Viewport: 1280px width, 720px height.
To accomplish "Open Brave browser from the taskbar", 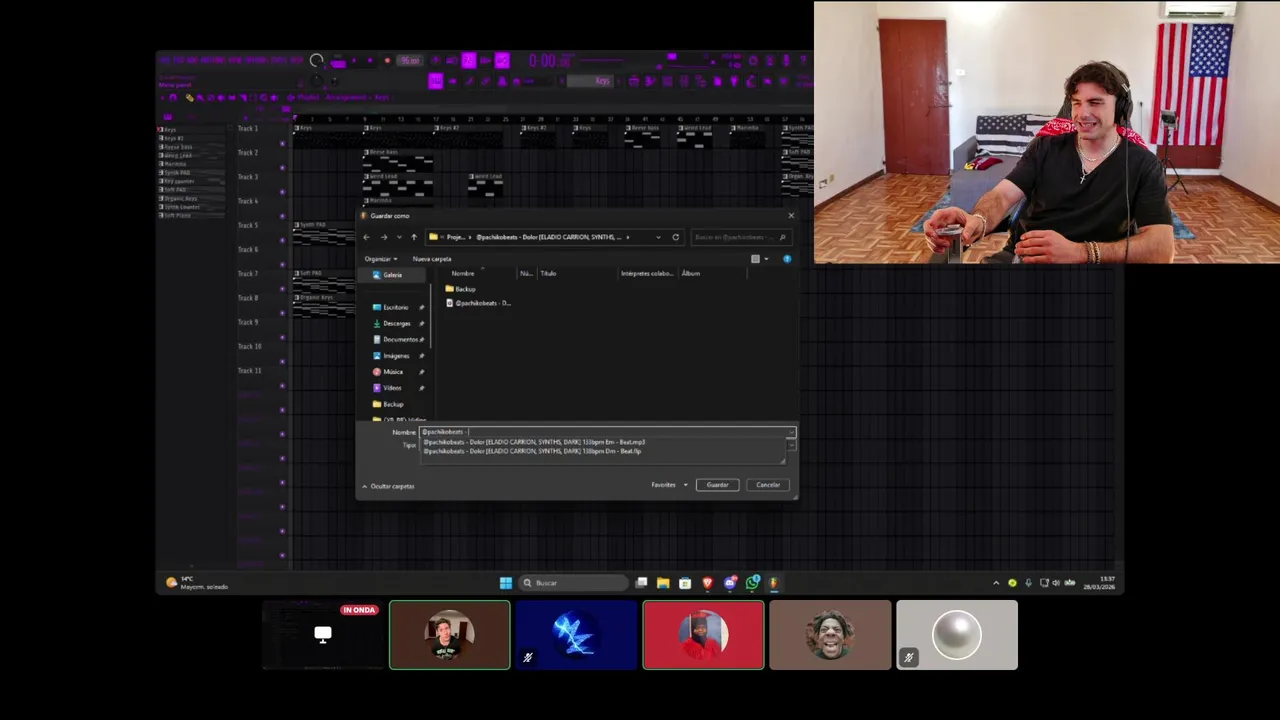I will [x=708, y=583].
